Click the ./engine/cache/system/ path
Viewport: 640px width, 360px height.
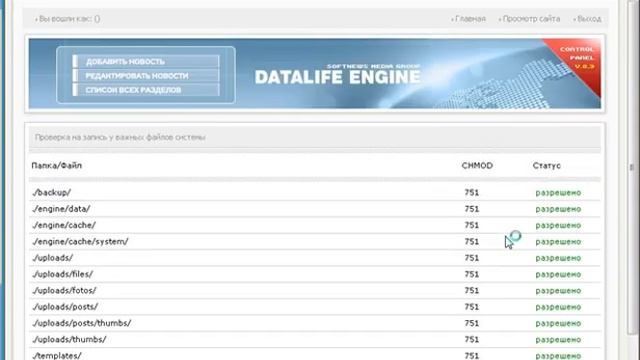coord(80,242)
